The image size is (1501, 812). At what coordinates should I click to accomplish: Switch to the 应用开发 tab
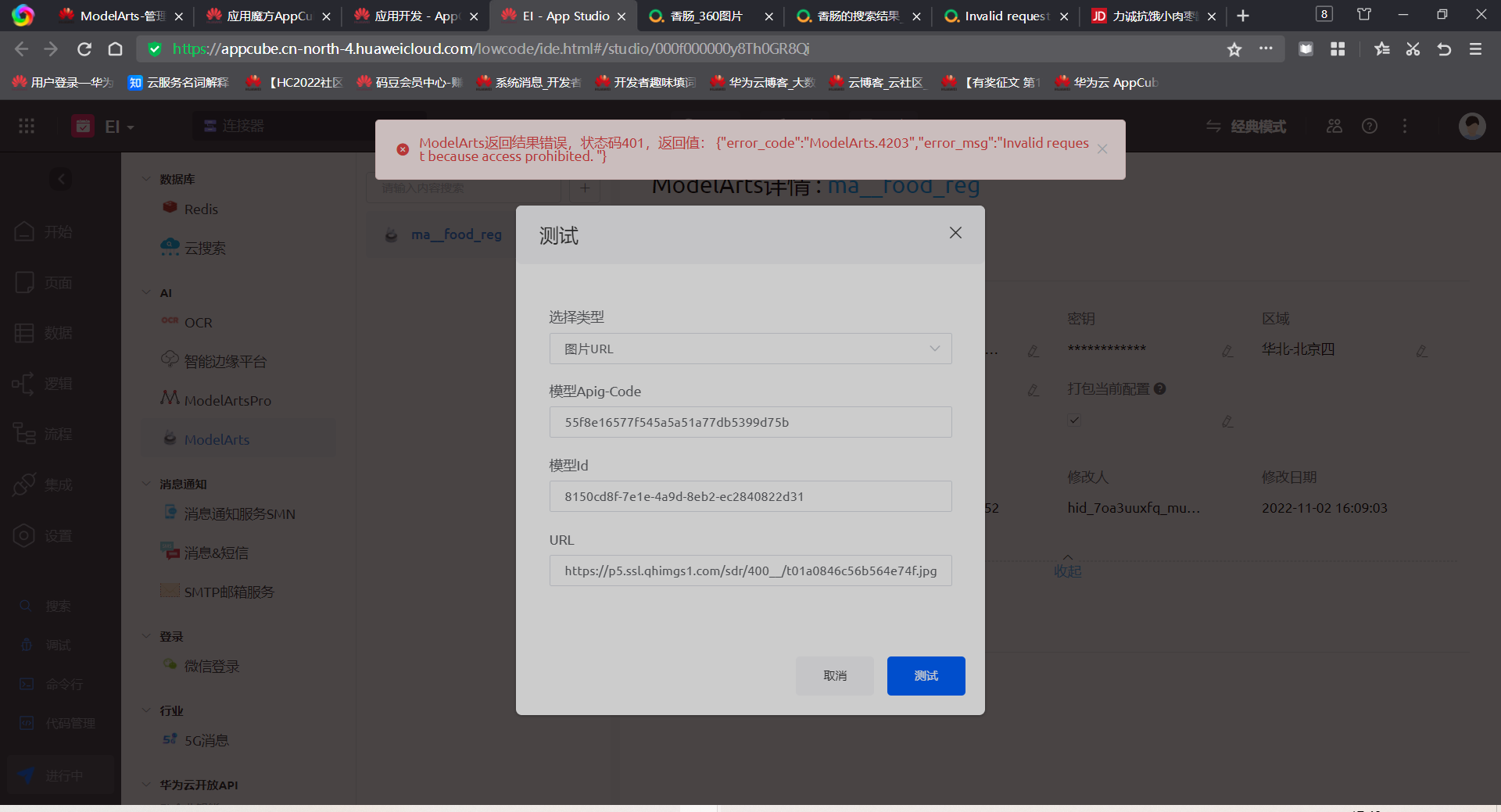(416, 16)
